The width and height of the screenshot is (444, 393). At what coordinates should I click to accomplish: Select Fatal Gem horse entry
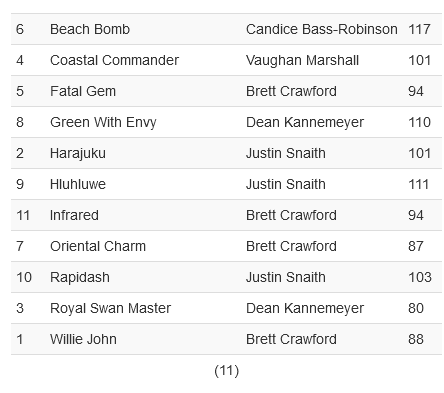pos(83,91)
